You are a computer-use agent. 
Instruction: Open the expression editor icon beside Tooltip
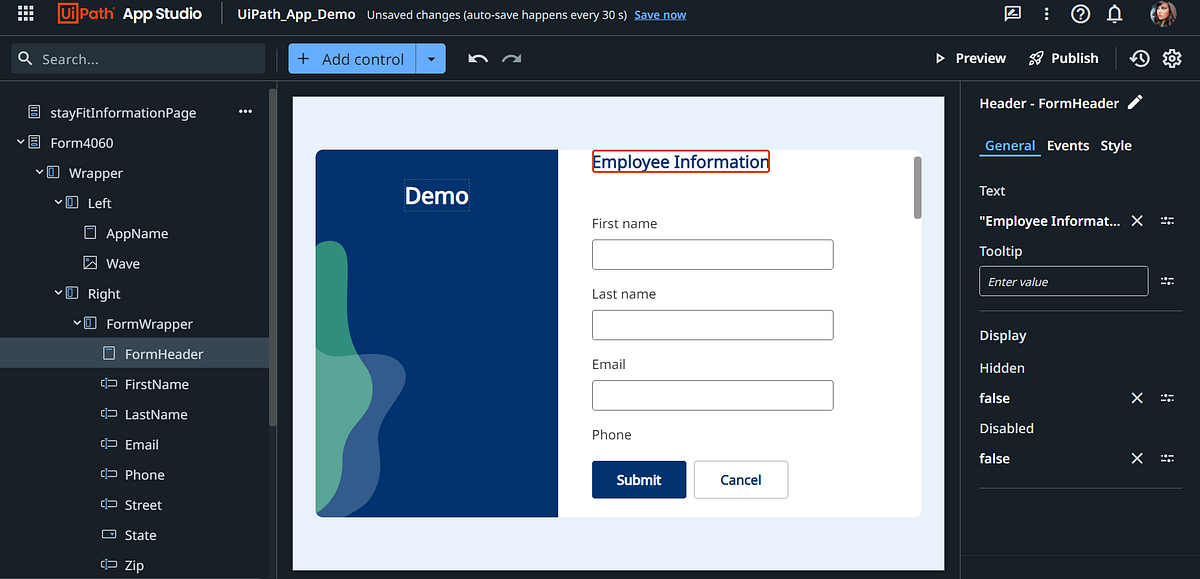click(x=1167, y=281)
